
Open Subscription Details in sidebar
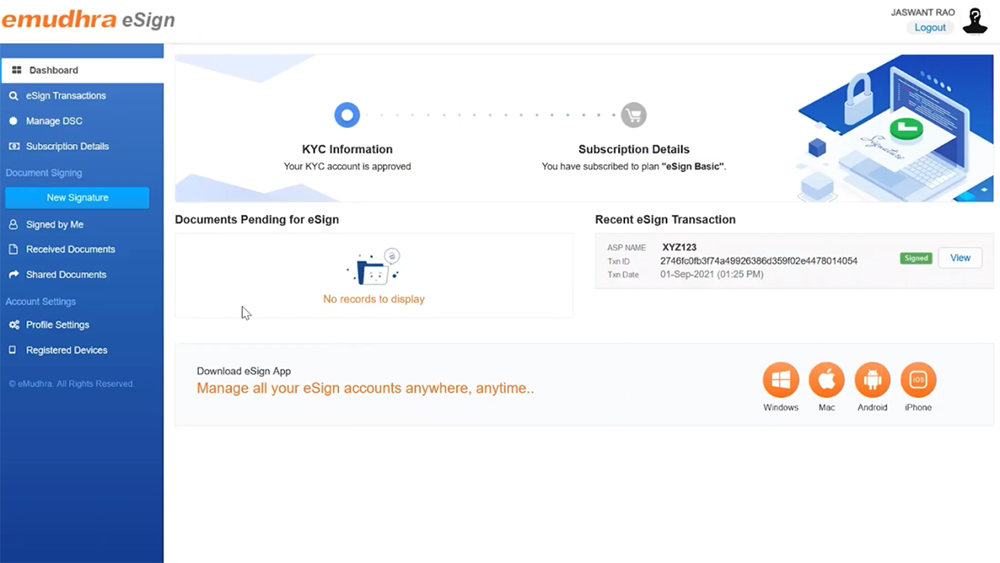67,146
